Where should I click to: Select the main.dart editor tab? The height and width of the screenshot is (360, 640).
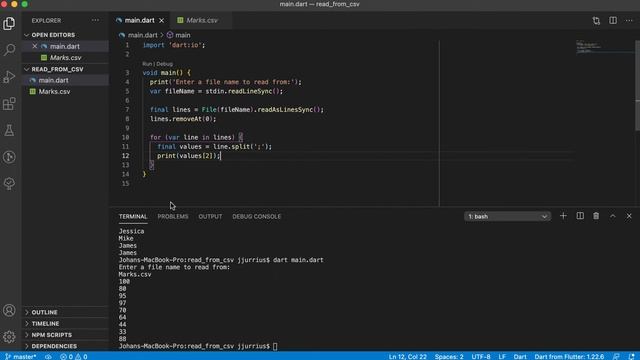[139, 20]
